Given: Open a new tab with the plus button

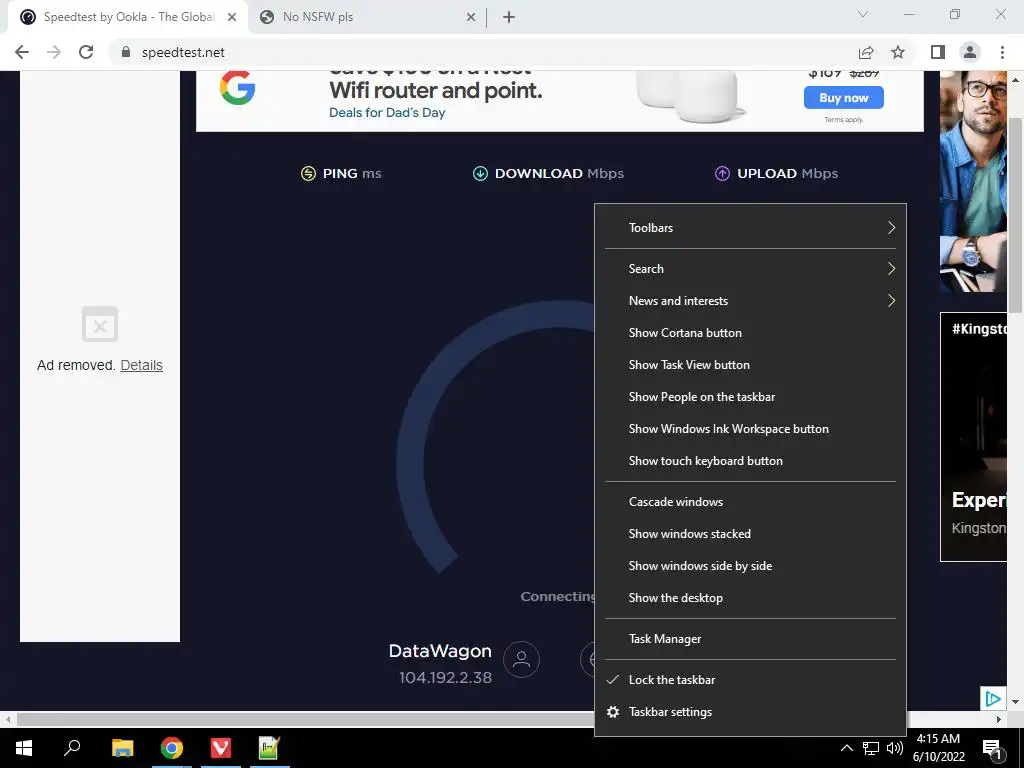Looking at the screenshot, I should click(509, 17).
